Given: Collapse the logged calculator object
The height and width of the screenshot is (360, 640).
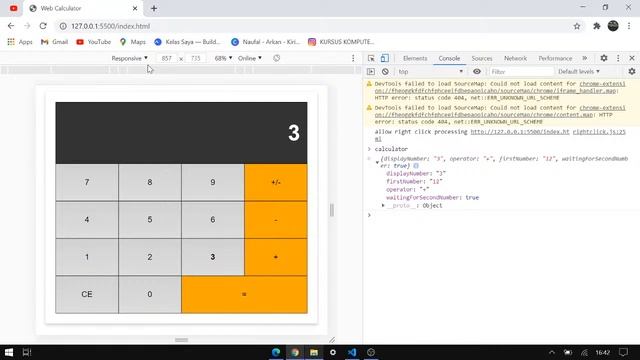Looking at the screenshot, I should point(377,162).
